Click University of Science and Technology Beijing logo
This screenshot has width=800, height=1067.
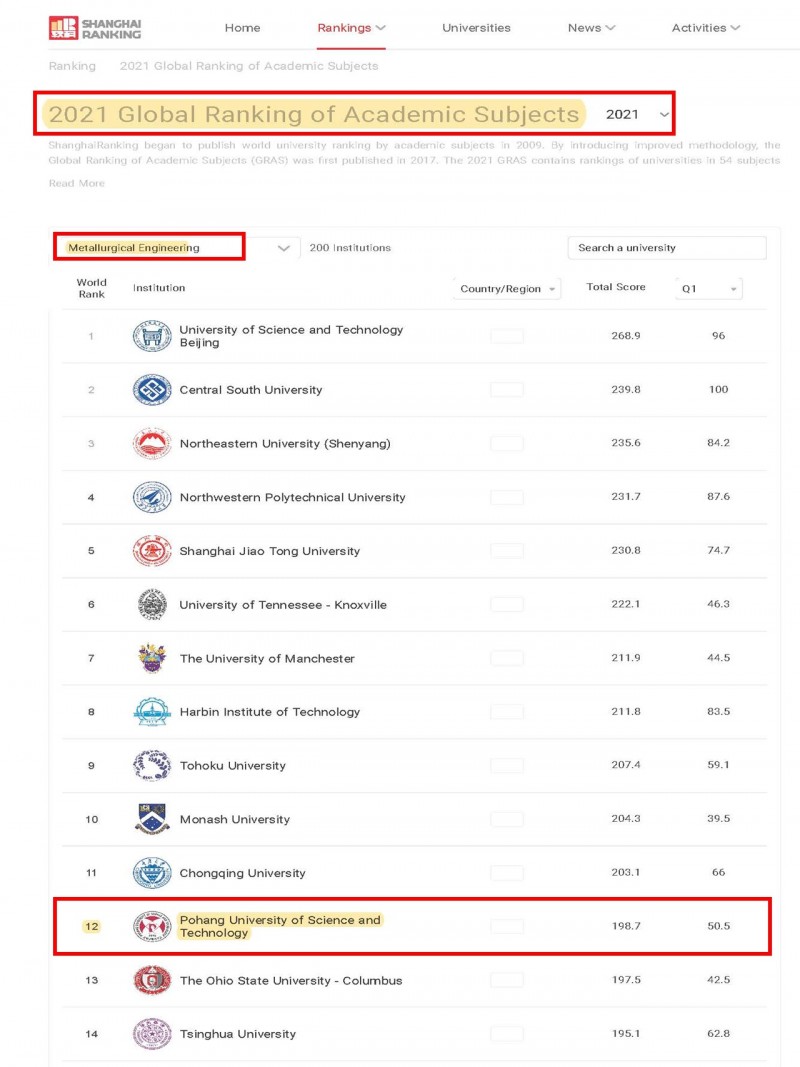tap(152, 336)
